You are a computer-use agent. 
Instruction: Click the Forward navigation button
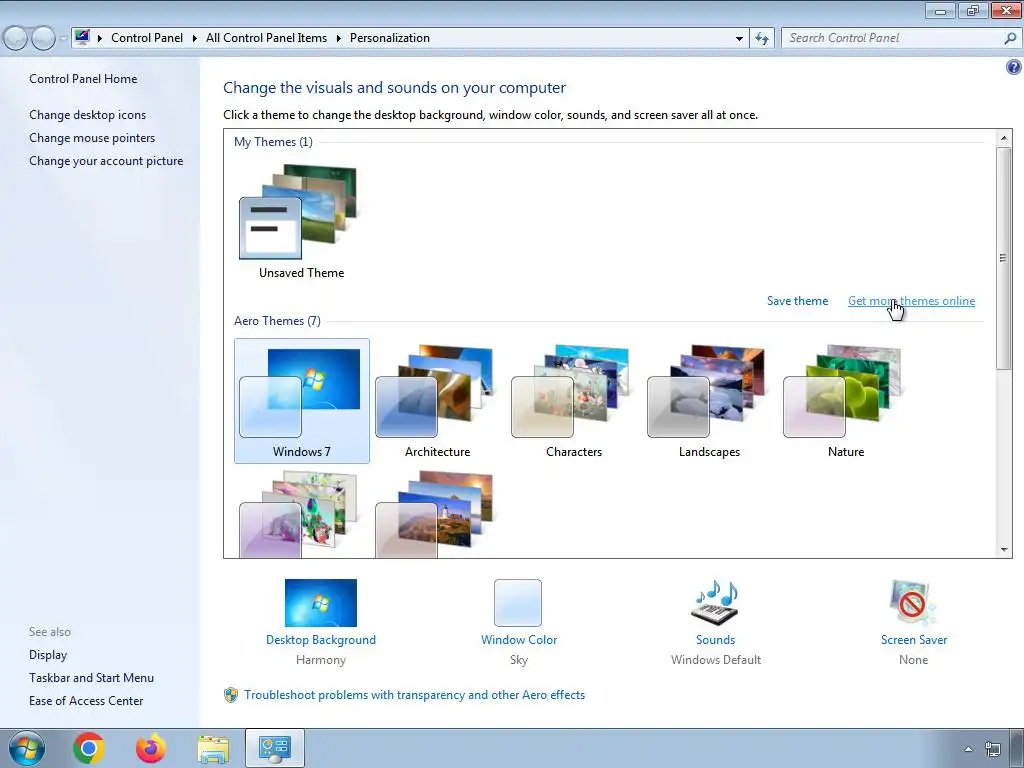(44, 39)
